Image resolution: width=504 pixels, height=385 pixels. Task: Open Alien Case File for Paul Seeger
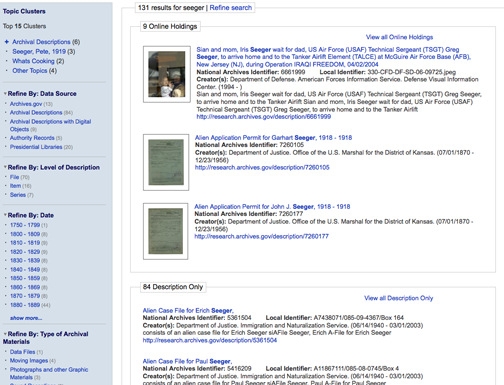pyautogui.click(x=187, y=361)
